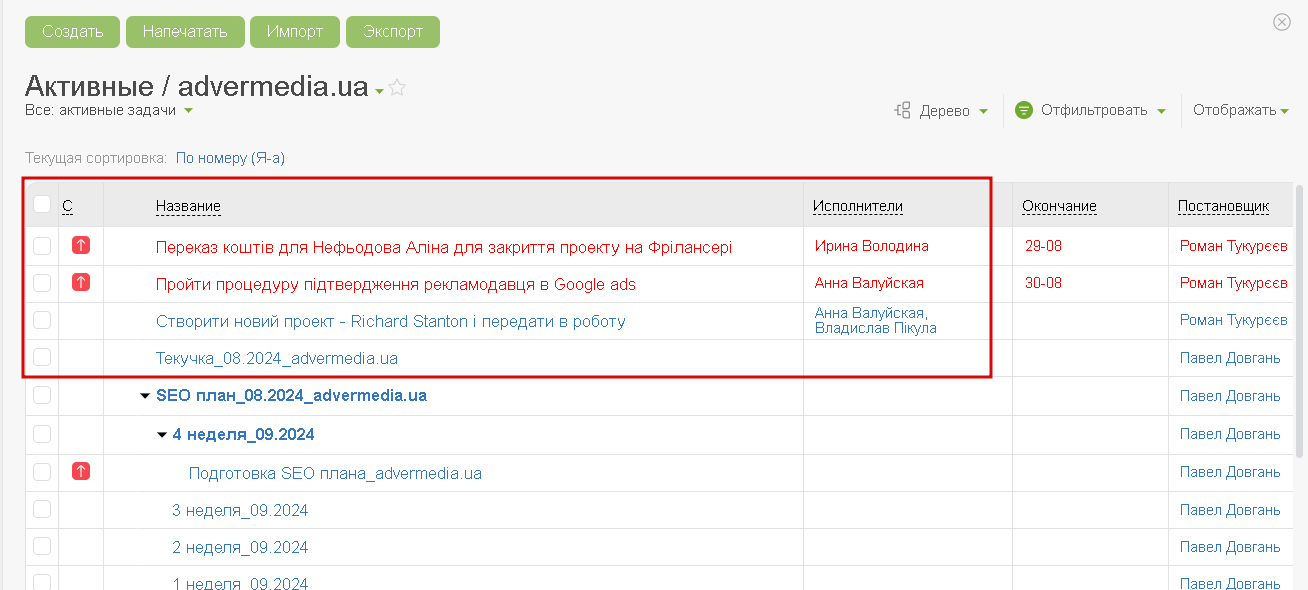Close the panel with the round X icon
This screenshot has height=590, width=1308.
1282,22
